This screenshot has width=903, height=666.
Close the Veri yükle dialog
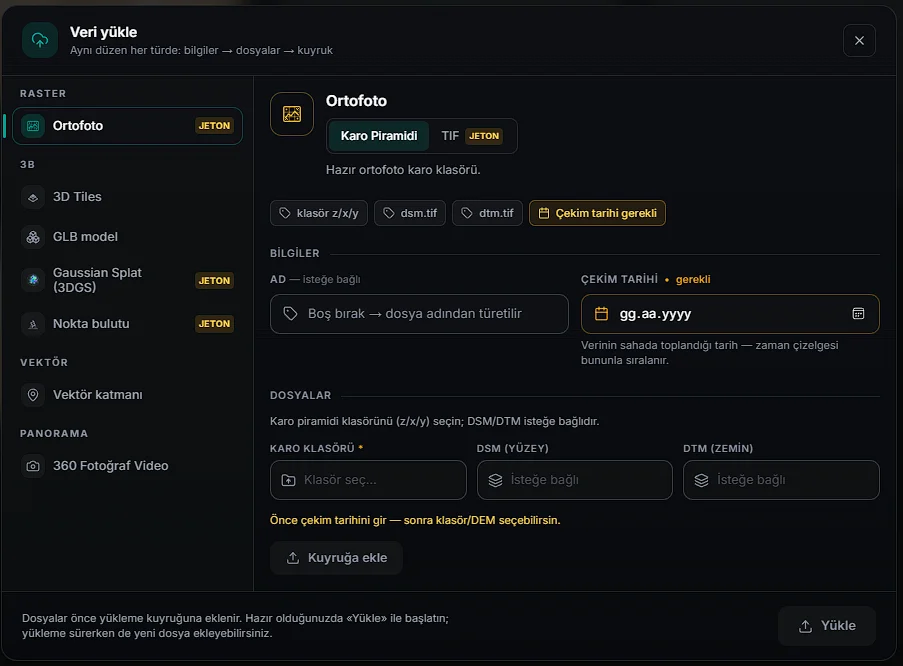(859, 40)
